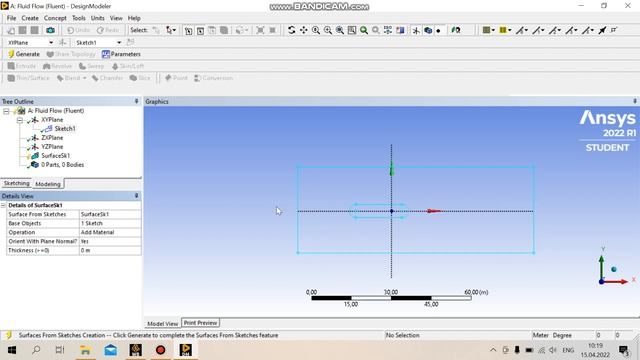Viewport: 640px width, 360px height.
Task: Select YZPlane in the tree outline
Action: pyautogui.click(x=52, y=147)
